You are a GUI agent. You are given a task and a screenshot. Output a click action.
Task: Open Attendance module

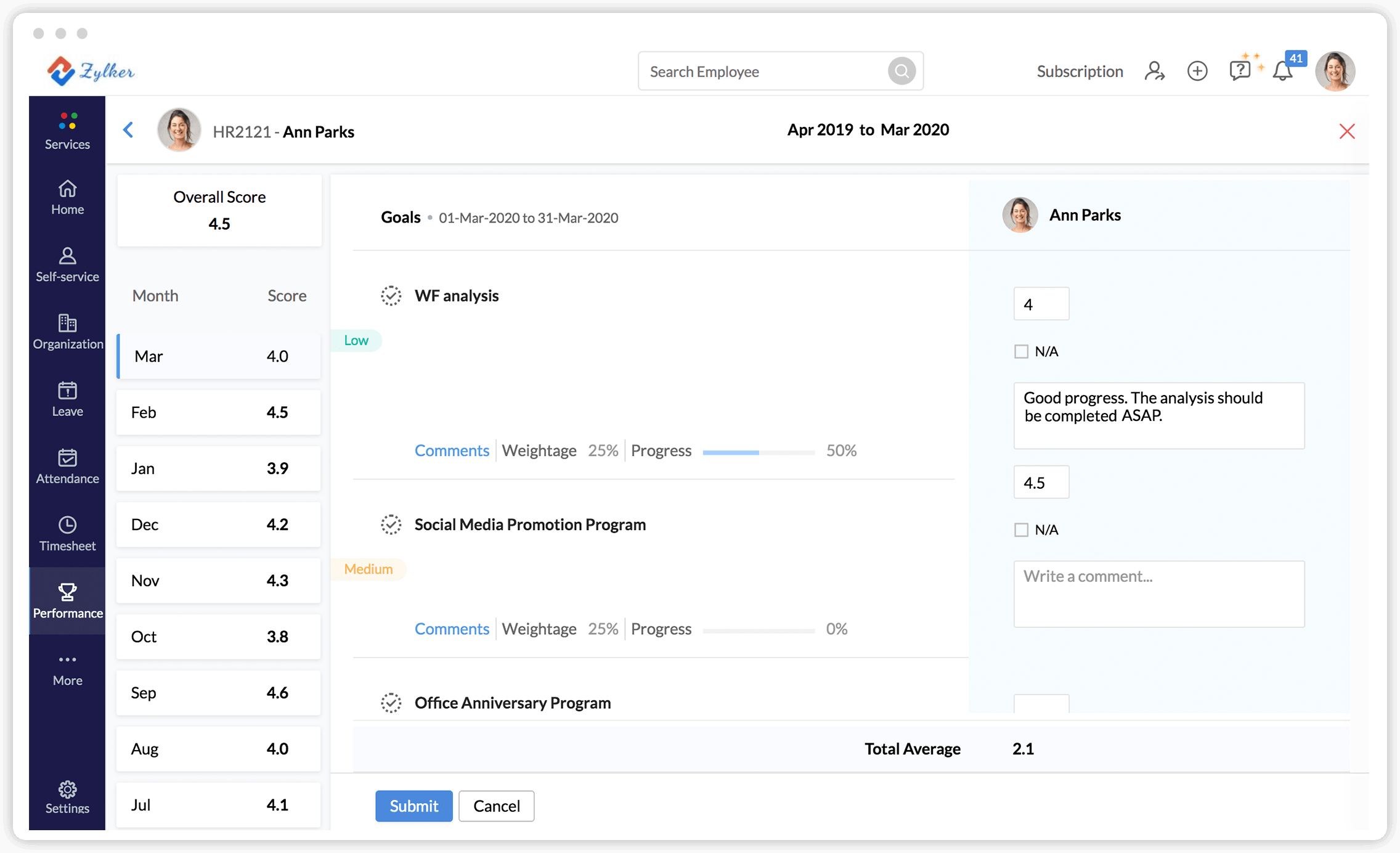pos(67,466)
